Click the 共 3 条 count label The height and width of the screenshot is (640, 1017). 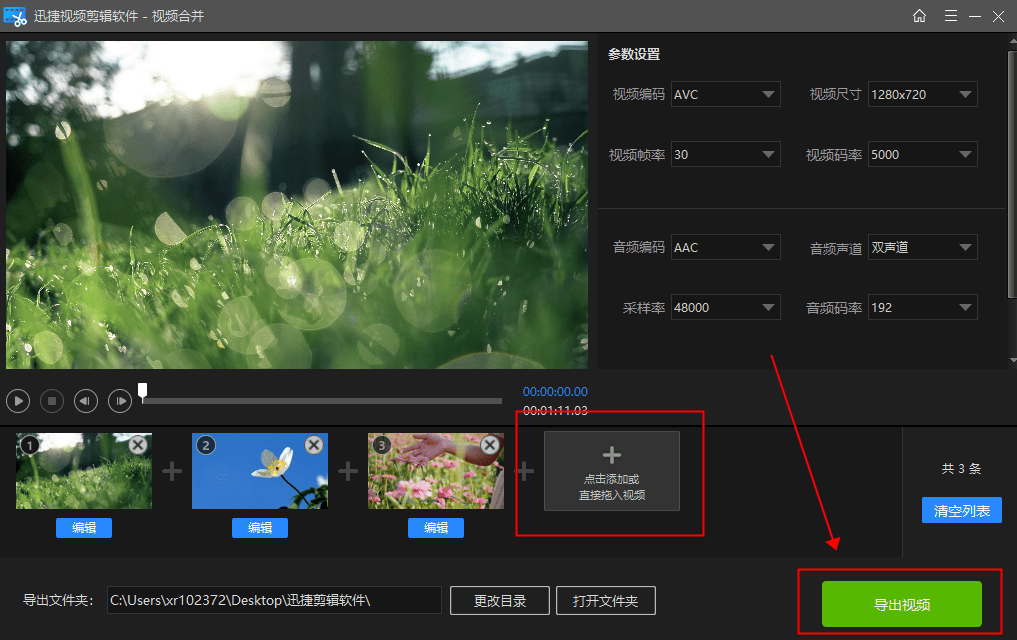pos(961,468)
